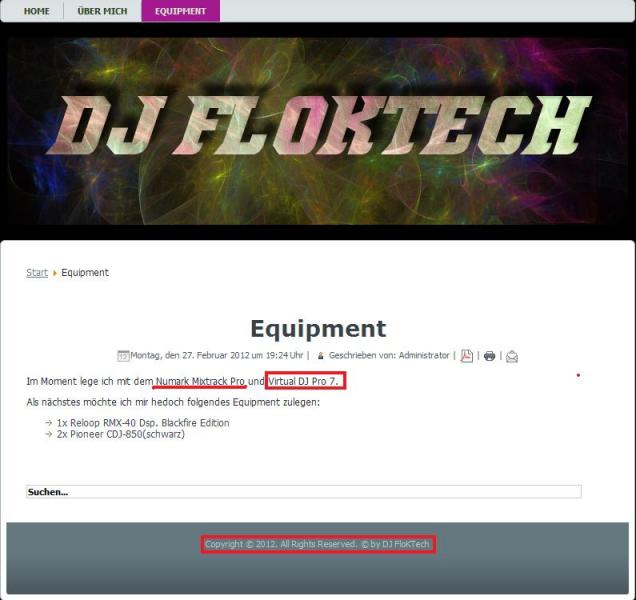Click the calendar icon beside the date
This screenshot has height=600, width=636.
(x=123, y=356)
